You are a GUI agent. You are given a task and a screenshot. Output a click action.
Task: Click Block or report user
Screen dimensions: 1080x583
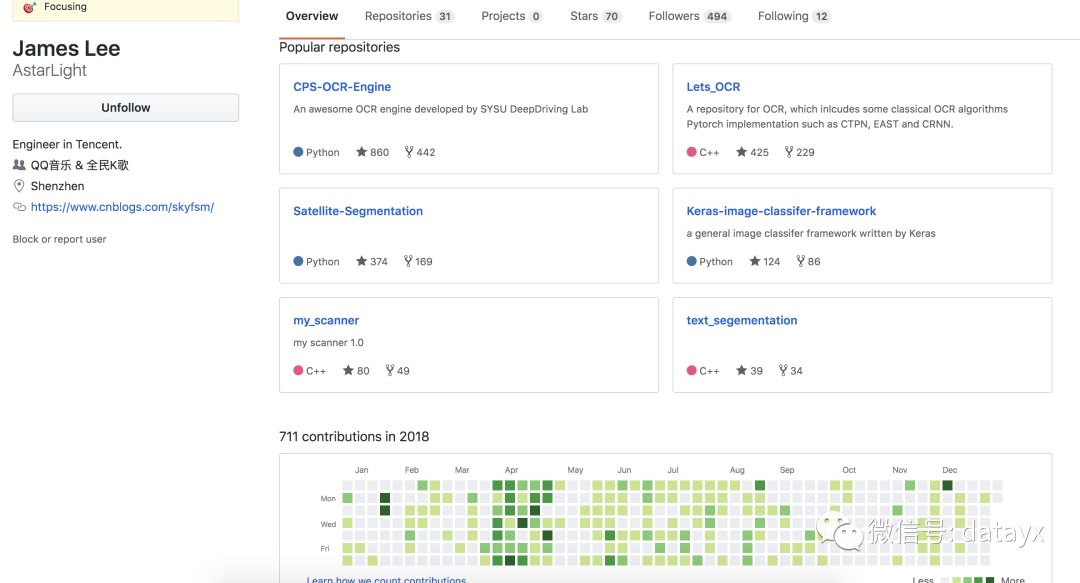(59, 239)
